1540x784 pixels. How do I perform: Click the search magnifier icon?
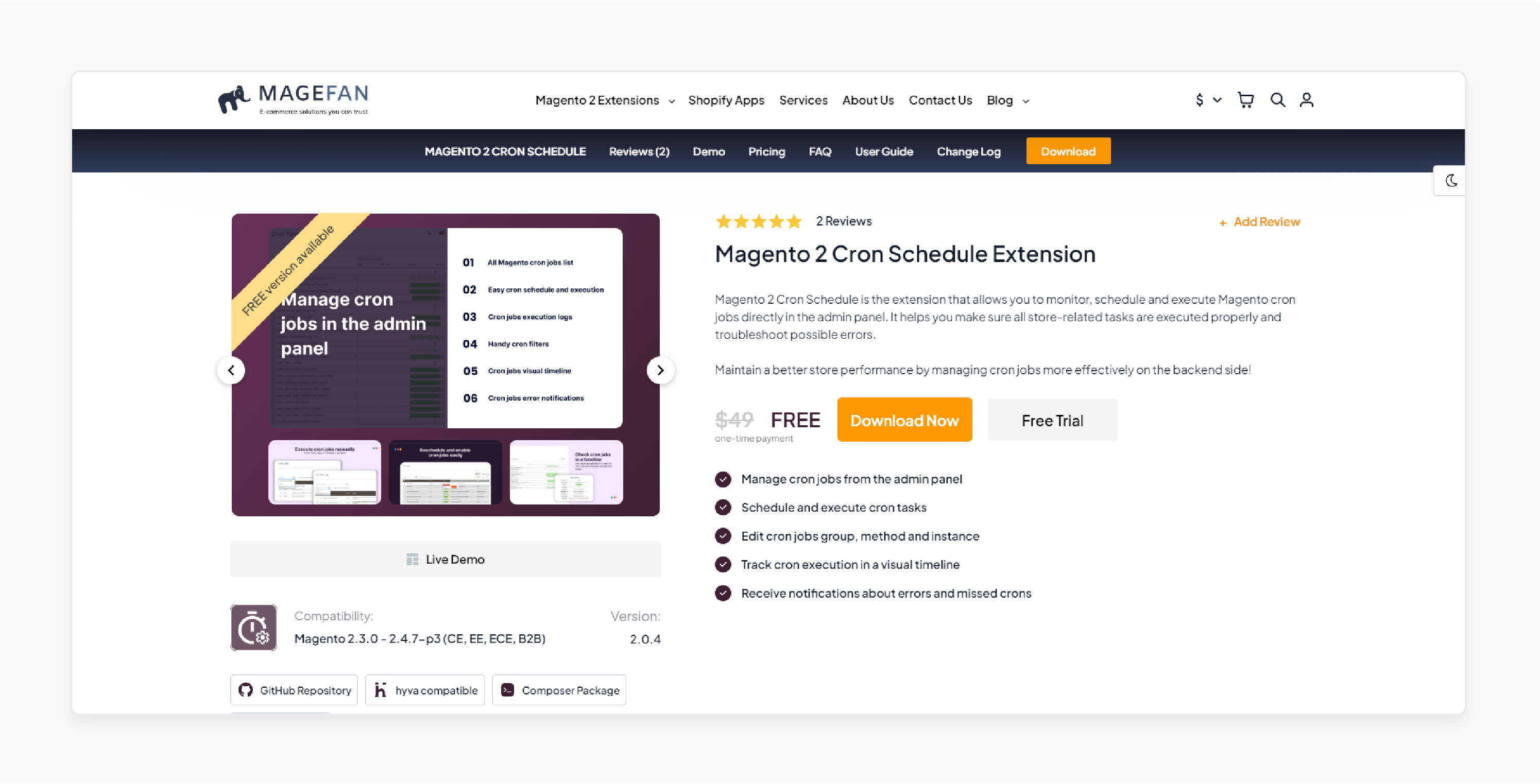pyautogui.click(x=1279, y=100)
